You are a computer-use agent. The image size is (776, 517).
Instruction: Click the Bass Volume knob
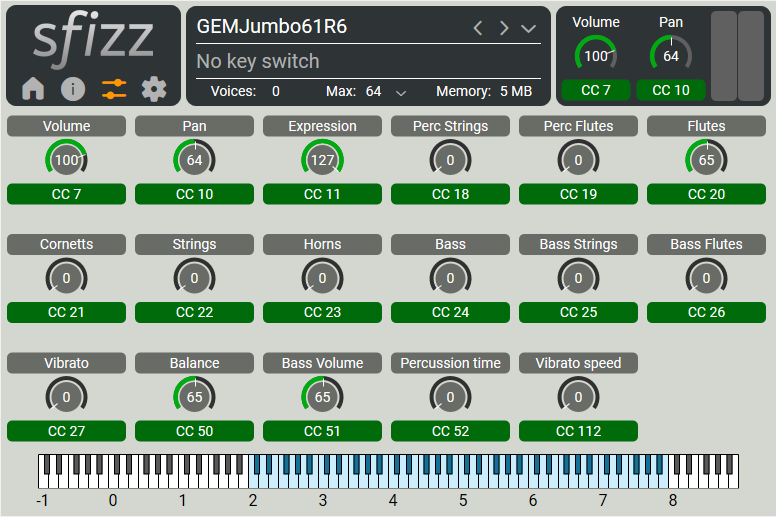coord(322,397)
